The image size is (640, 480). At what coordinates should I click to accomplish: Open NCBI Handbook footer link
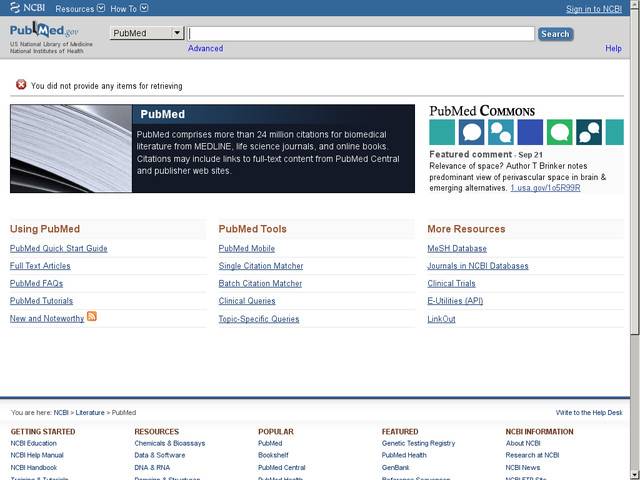[34, 467]
